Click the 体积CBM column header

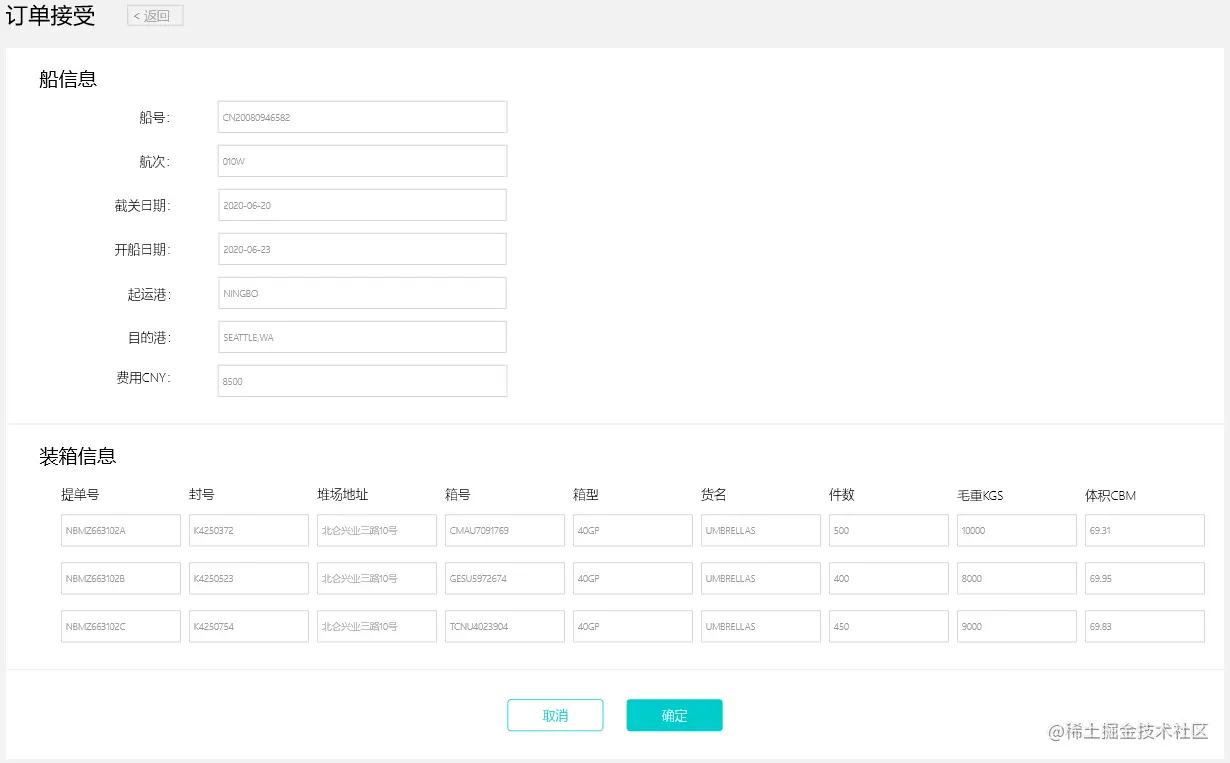[x=1111, y=495]
